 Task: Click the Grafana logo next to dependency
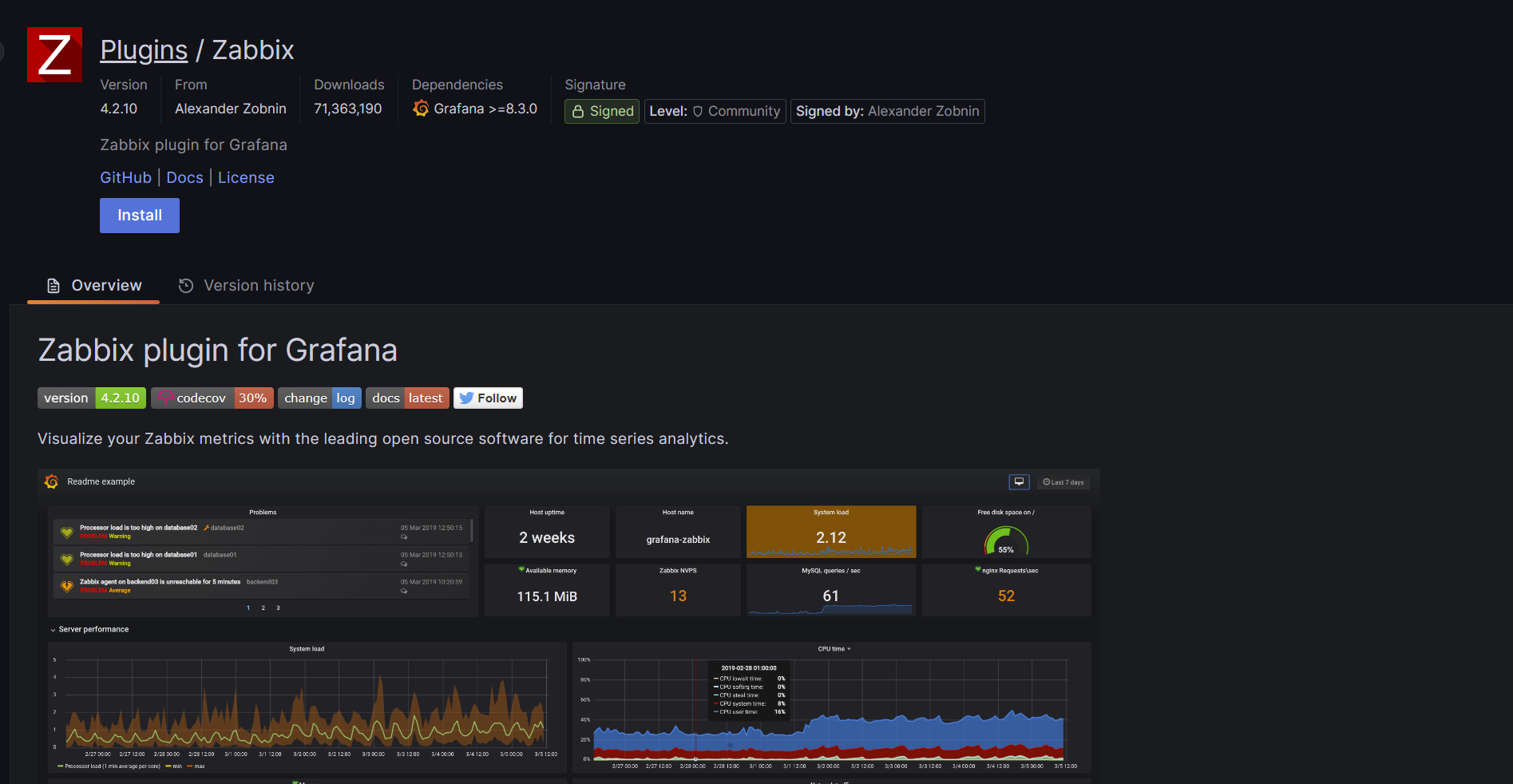coord(421,108)
